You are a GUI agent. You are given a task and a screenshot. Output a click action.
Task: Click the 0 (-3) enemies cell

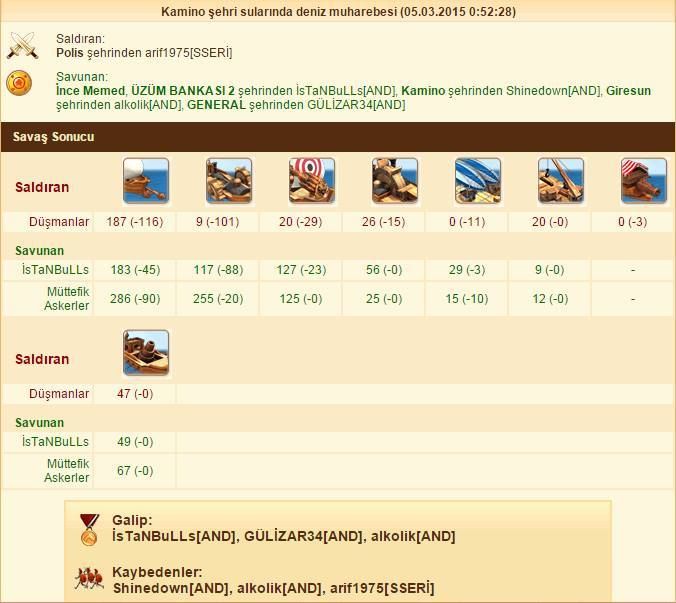pos(632,222)
